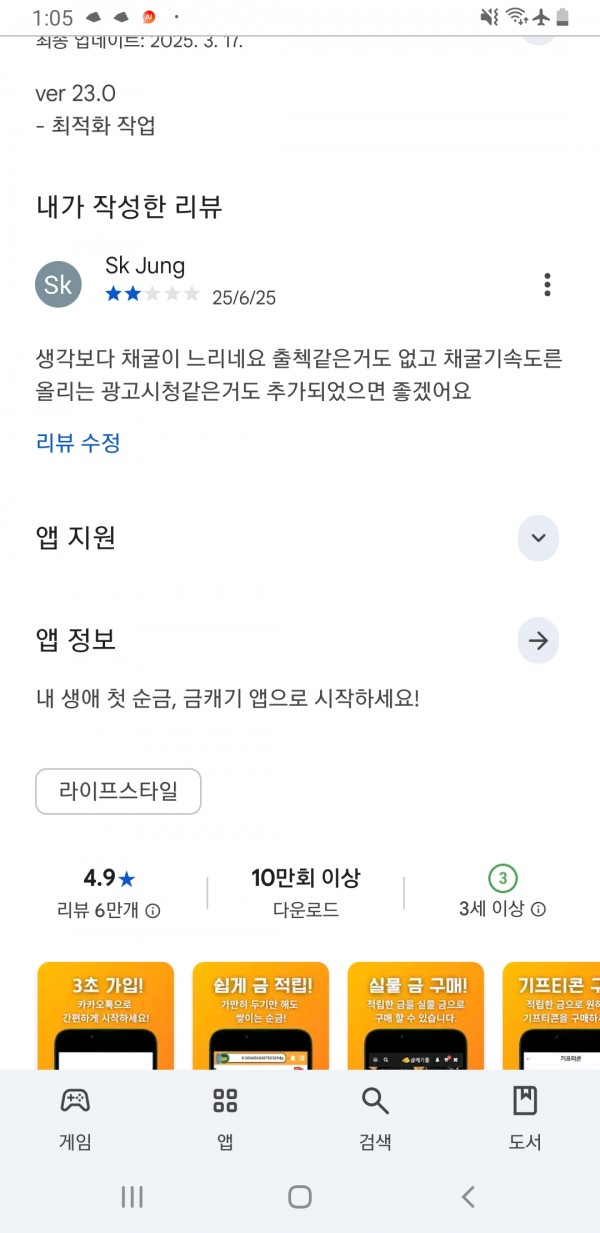Viewport: 600px width, 1233px height.
Task: Switch to the 앱 tab
Action: pyautogui.click(x=225, y=1119)
